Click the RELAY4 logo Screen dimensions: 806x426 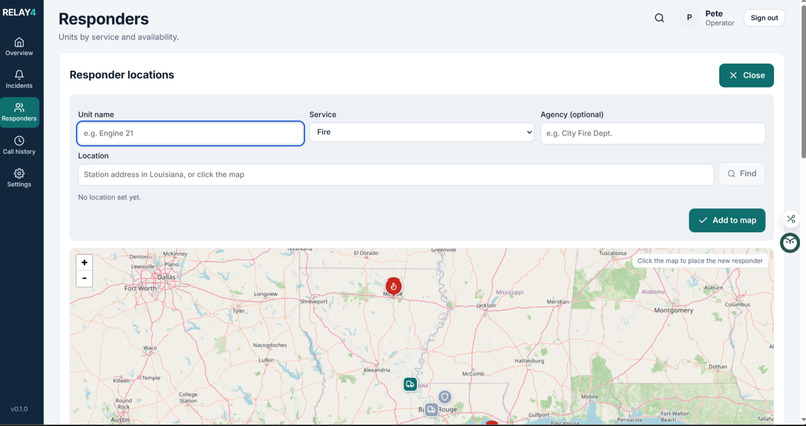click(19, 12)
